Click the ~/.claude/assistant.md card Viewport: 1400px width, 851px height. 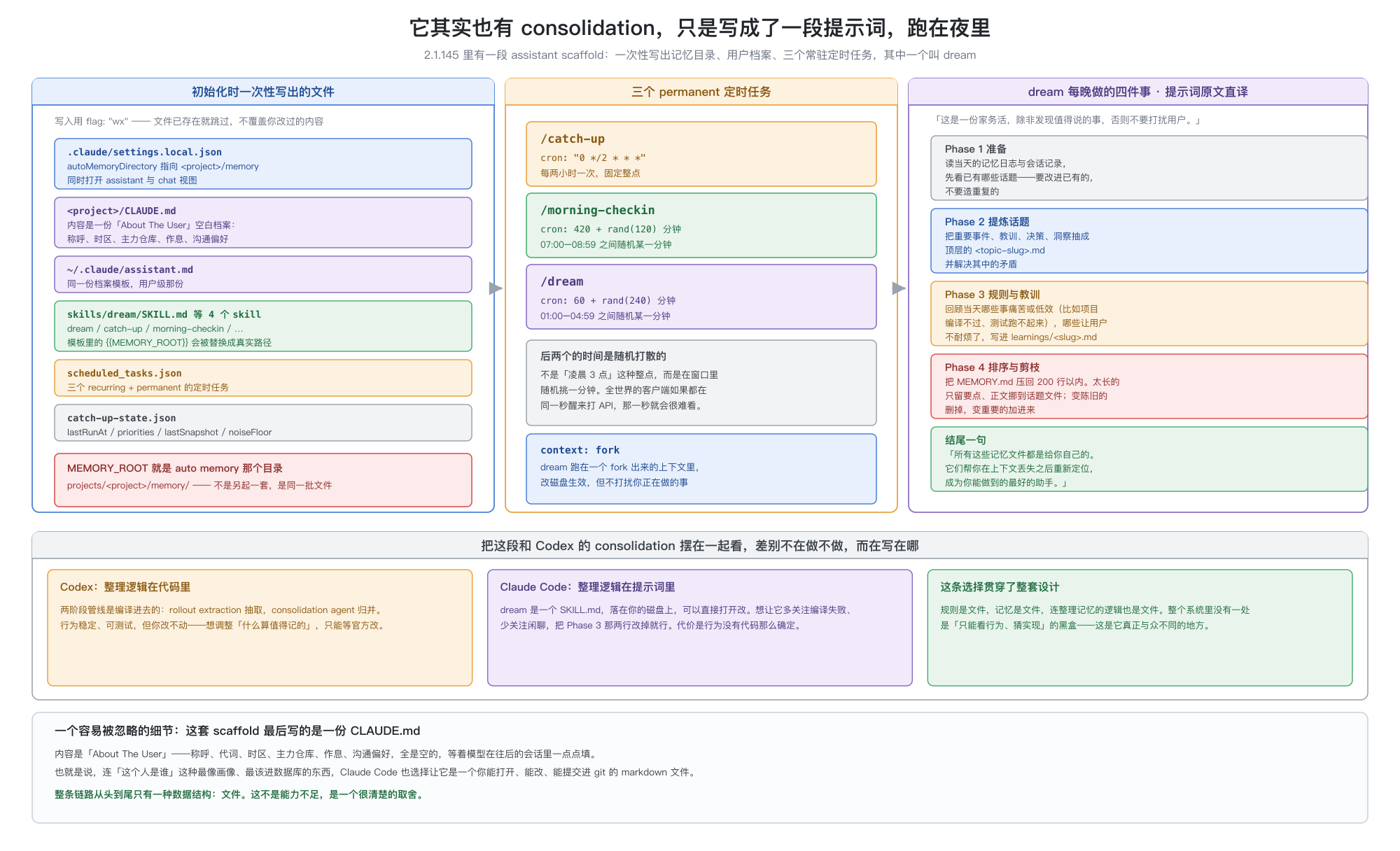pyautogui.click(x=263, y=274)
